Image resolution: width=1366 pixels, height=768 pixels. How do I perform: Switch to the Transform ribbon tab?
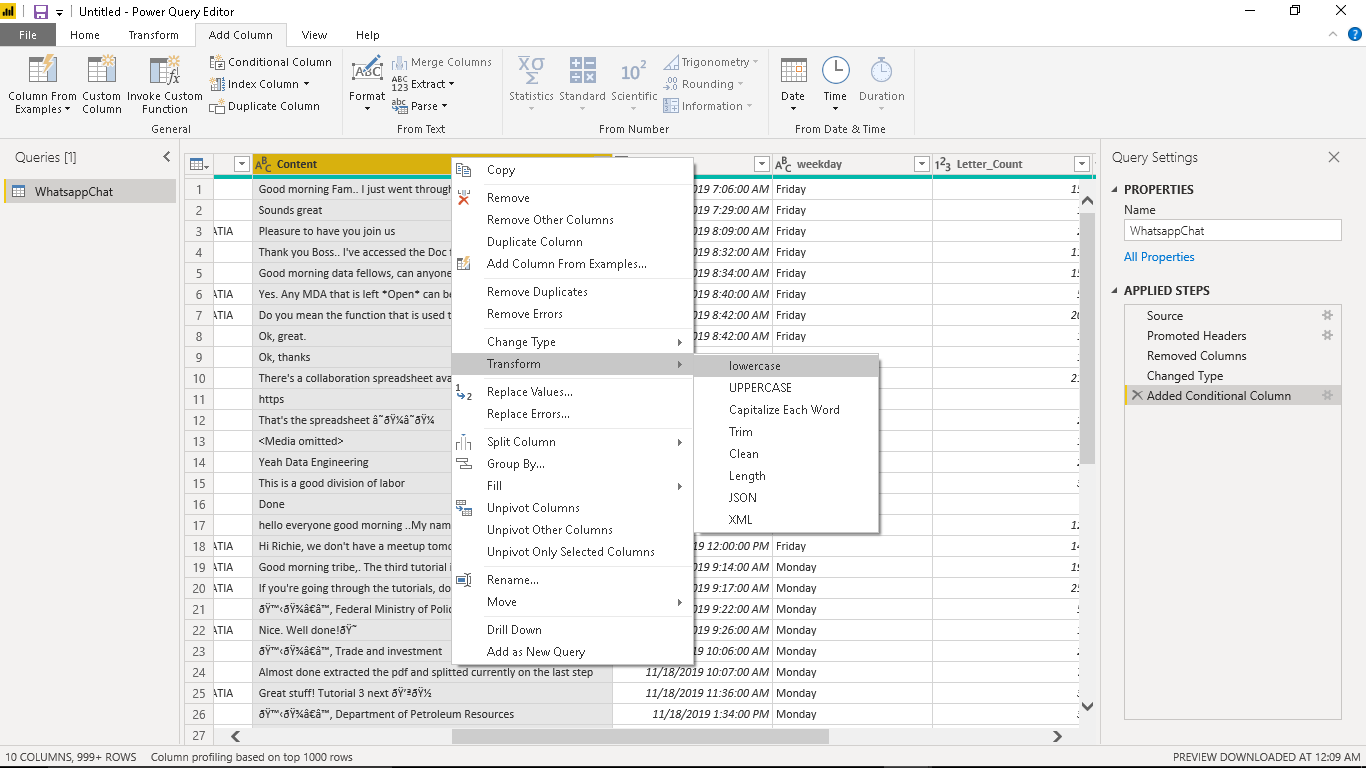[x=153, y=35]
